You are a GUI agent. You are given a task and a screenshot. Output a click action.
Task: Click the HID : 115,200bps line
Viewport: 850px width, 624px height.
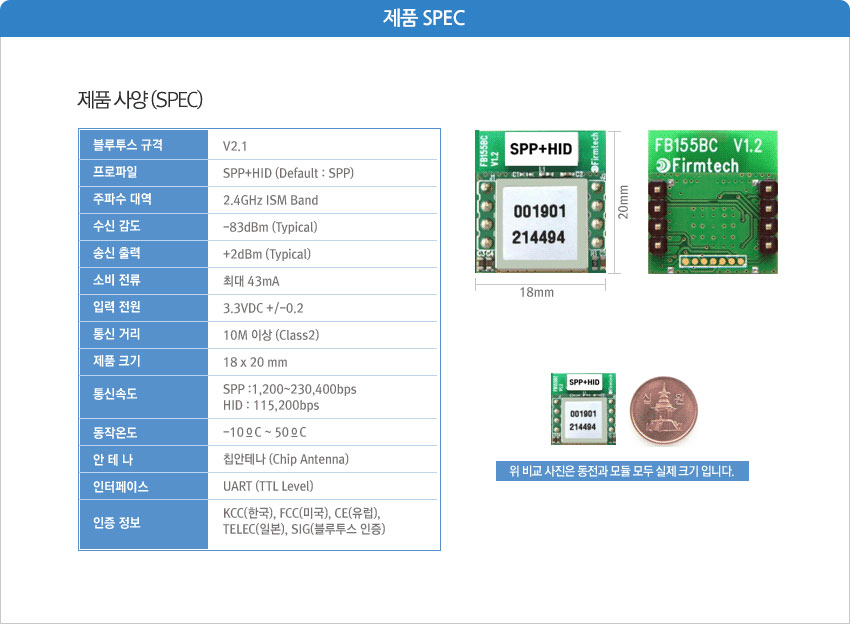pyautogui.click(x=271, y=406)
